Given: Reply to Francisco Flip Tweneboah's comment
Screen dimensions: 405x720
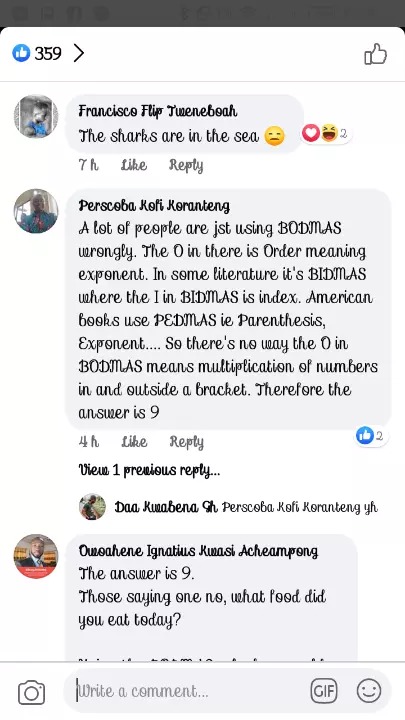Looking at the screenshot, I should (x=186, y=165).
